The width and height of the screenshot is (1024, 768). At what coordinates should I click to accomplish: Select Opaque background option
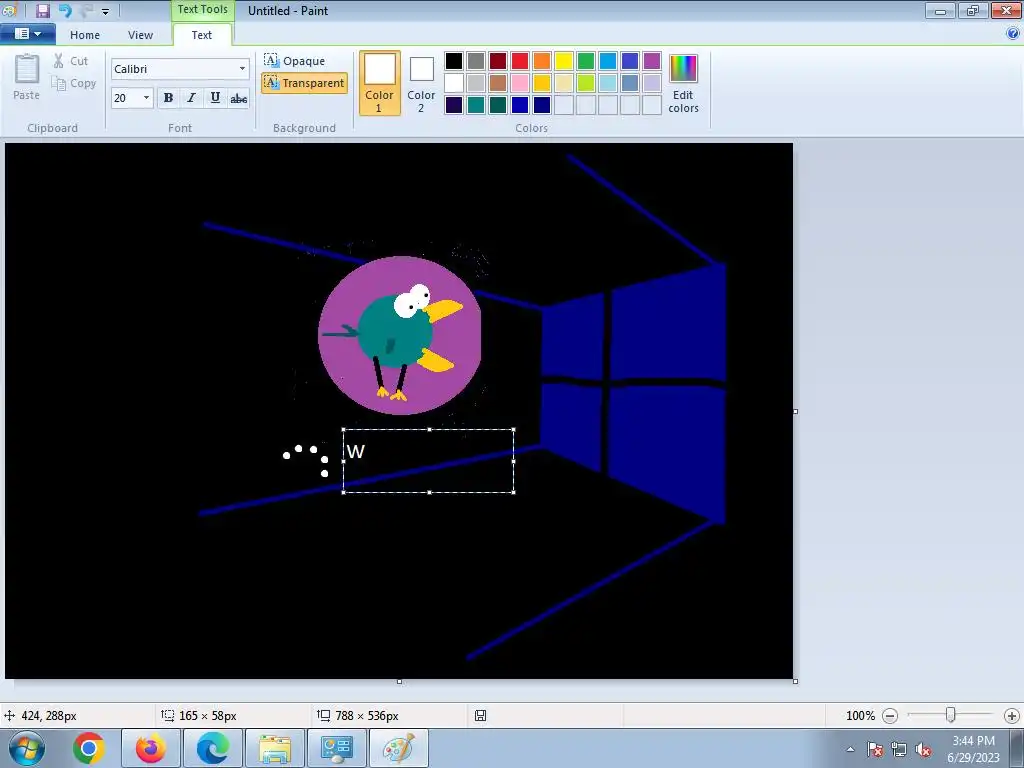tap(295, 61)
